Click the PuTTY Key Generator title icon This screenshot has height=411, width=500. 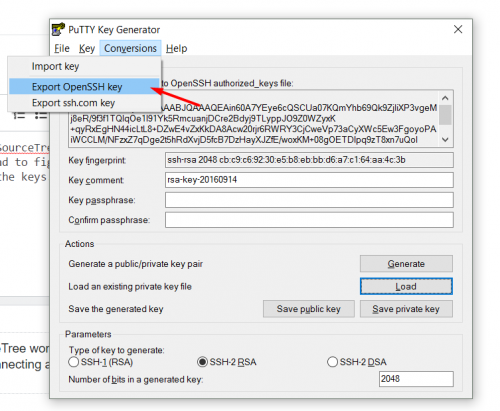tap(58, 29)
